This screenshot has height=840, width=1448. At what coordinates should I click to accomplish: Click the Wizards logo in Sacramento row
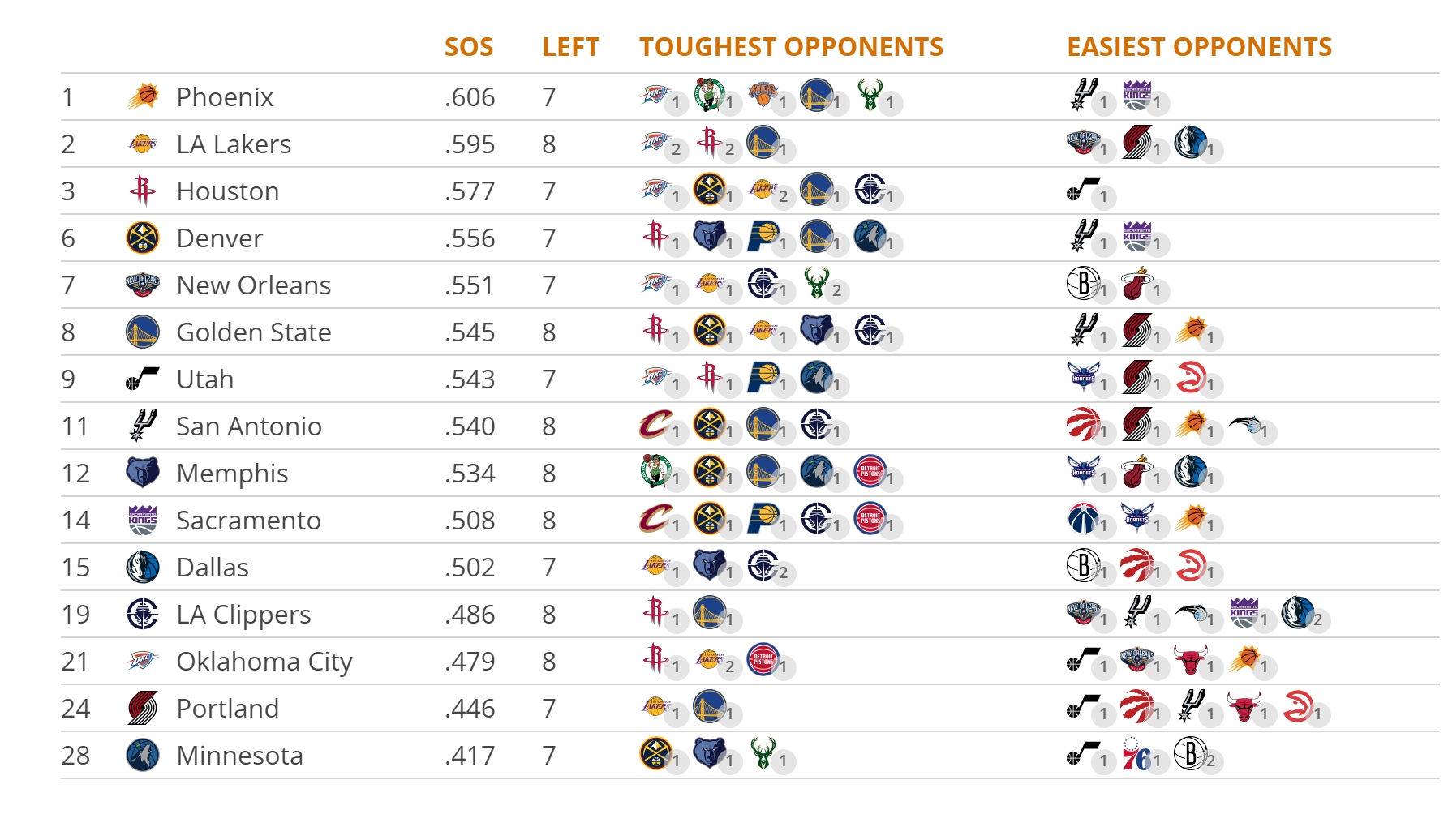1083,517
